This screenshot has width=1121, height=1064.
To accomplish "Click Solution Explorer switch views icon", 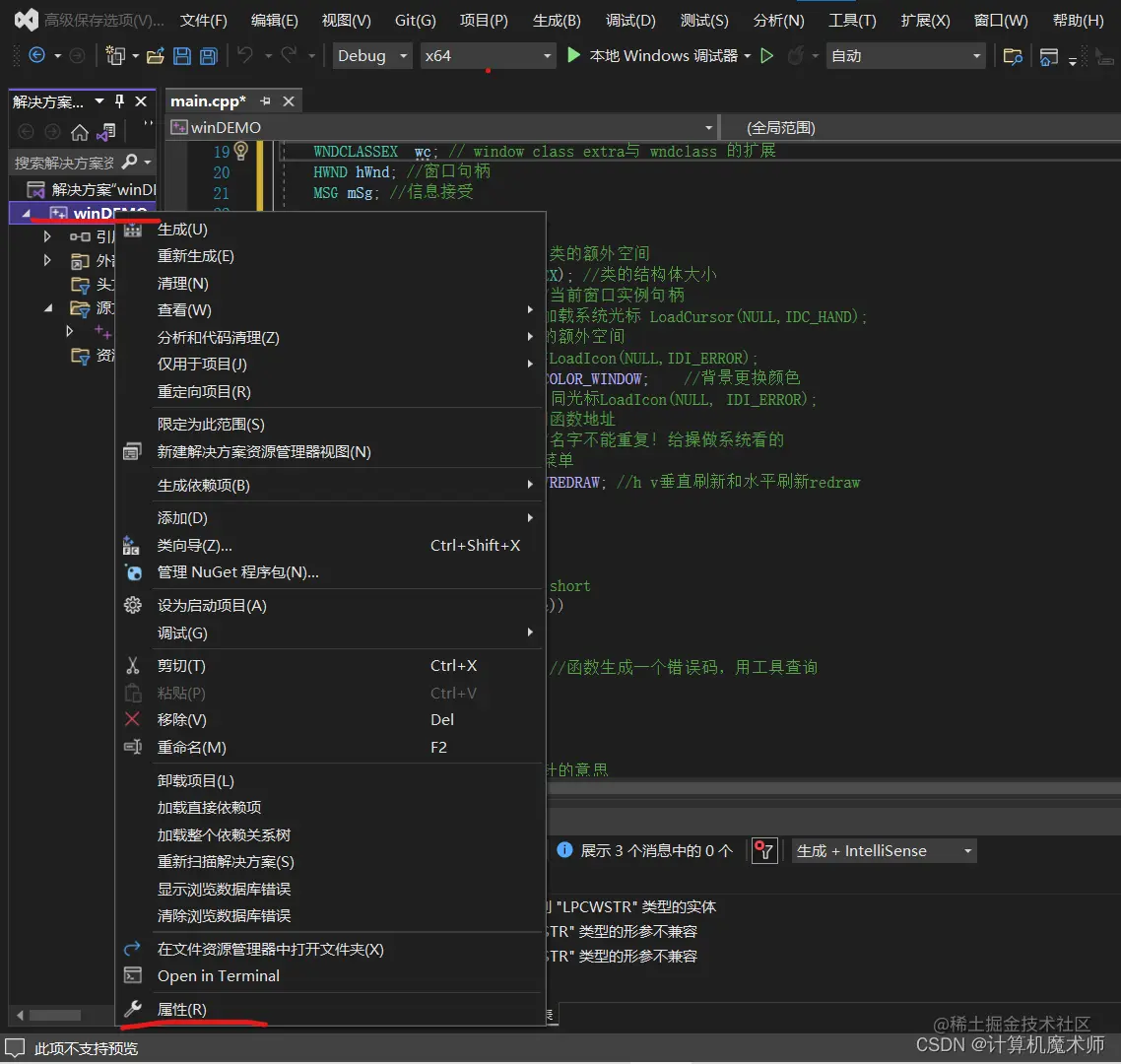I will tap(105, 132).
